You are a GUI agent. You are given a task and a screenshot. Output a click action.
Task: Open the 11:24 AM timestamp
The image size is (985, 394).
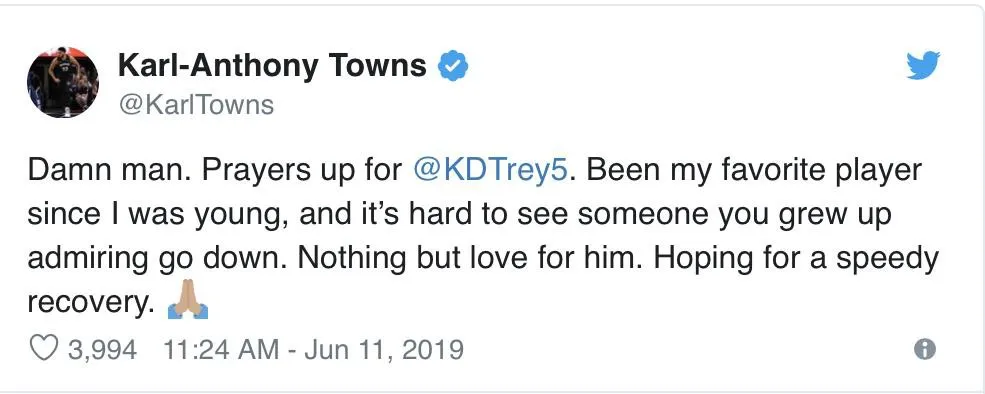click(x=220, y=349)
